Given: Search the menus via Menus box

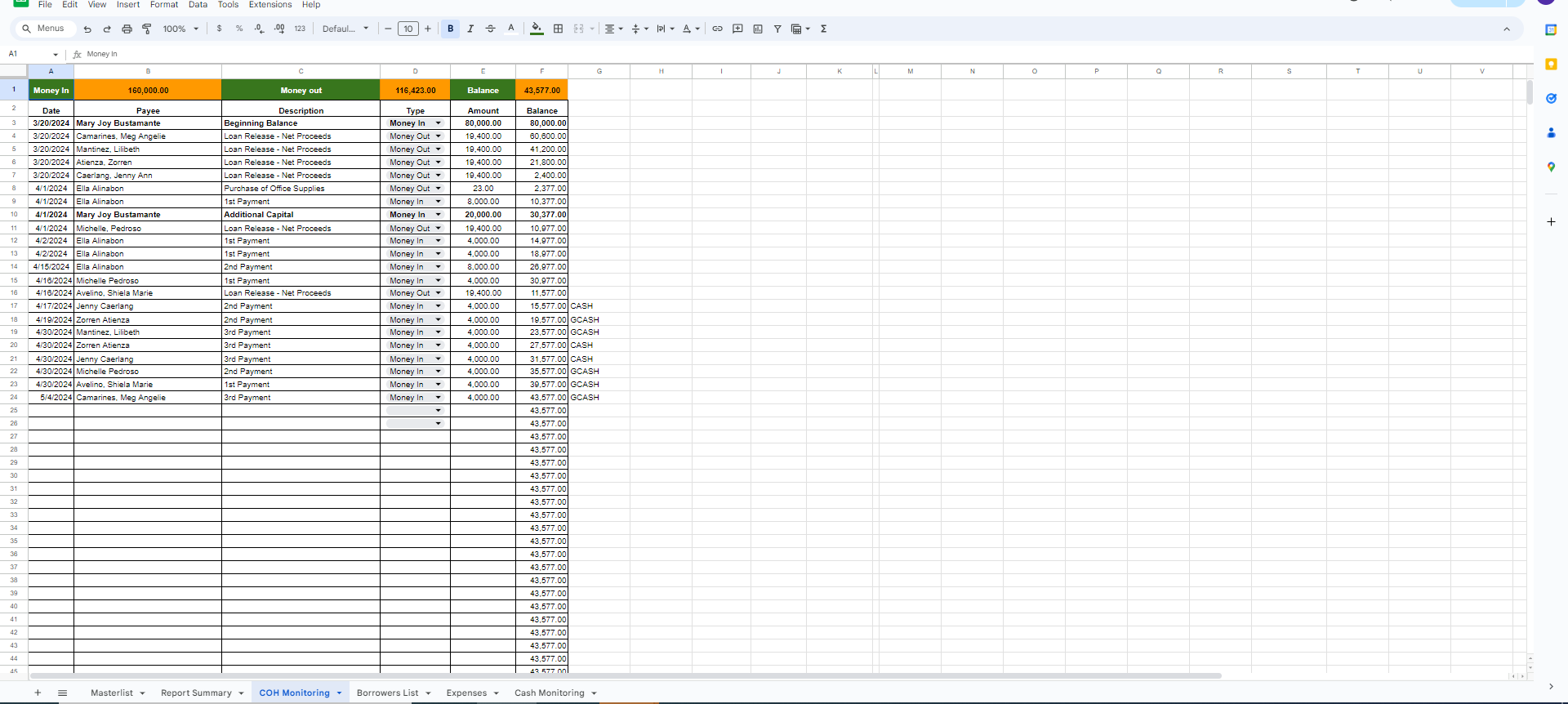Looking at the screenshot, I should click(45, 29).
